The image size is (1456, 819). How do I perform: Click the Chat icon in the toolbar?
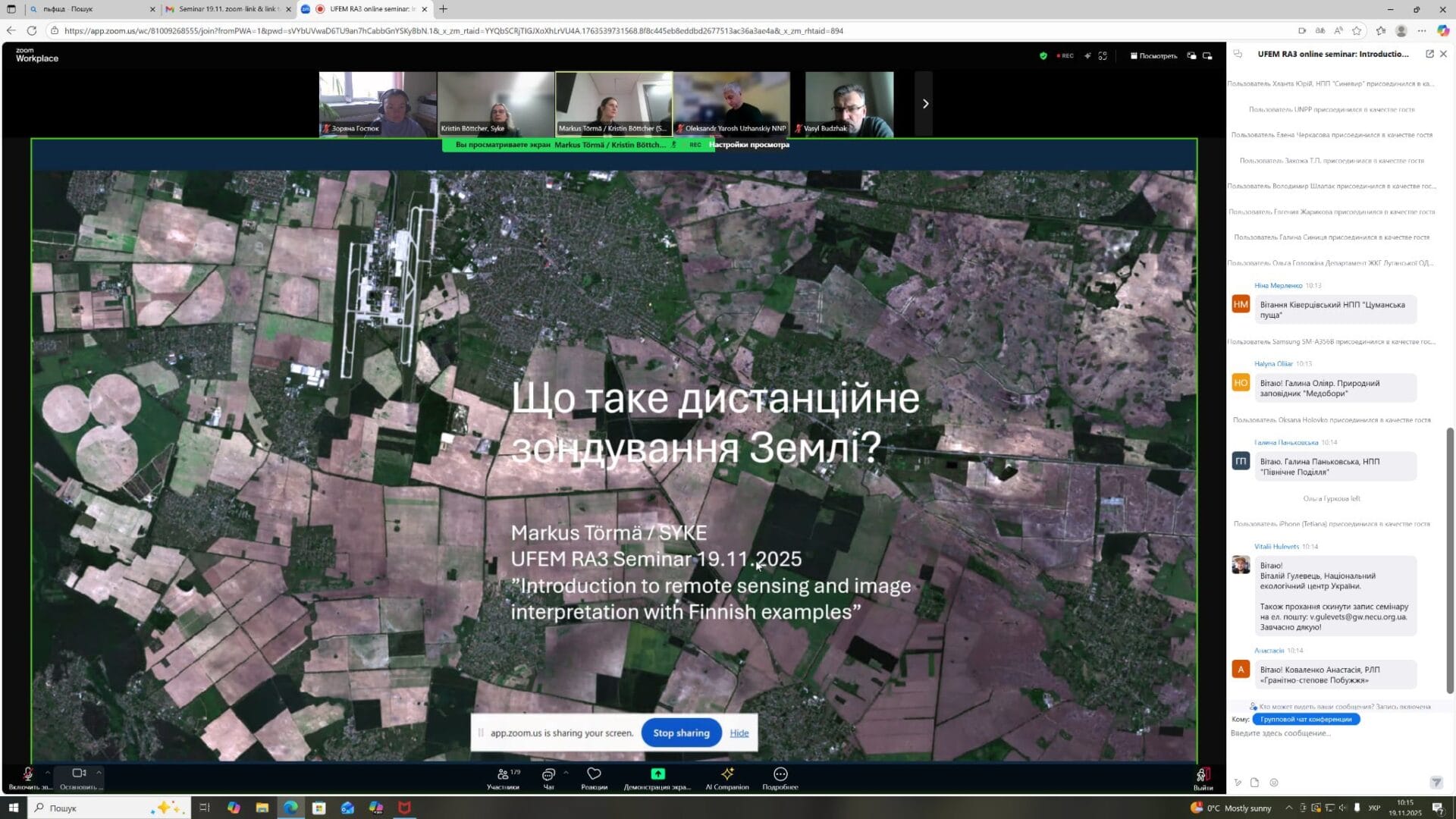[548, 775]
